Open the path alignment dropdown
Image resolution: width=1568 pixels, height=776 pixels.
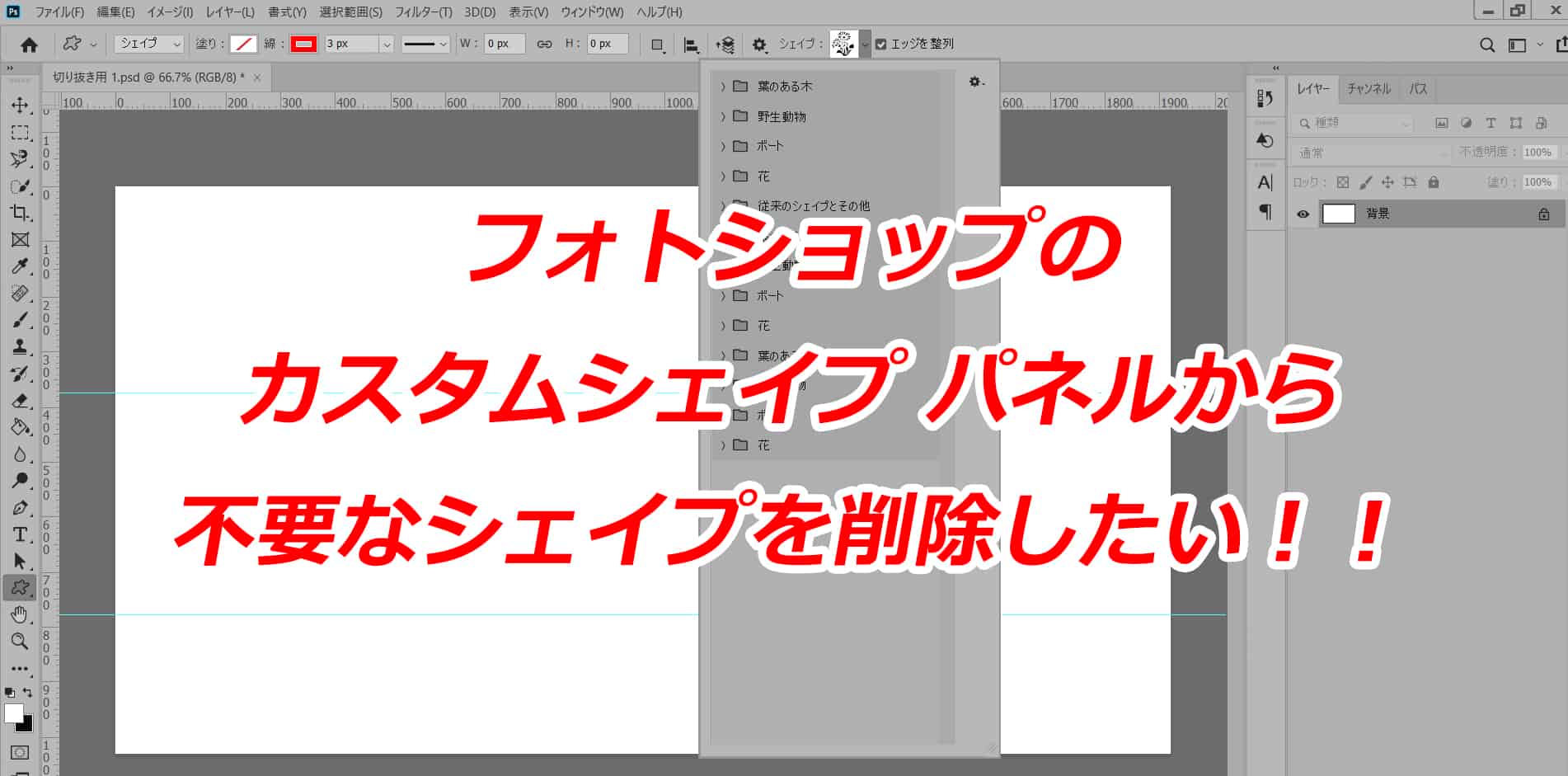(x=692, y=45)
